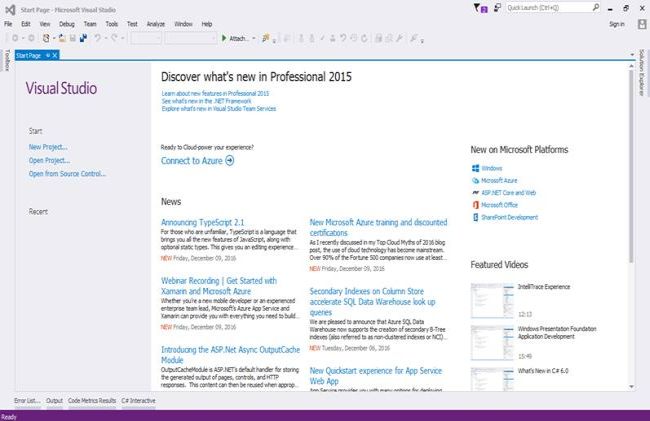Click the Connect to Azure arrow icon
Image resolution: width=650 pixels, height=421 pixels.
click(230, 160)
